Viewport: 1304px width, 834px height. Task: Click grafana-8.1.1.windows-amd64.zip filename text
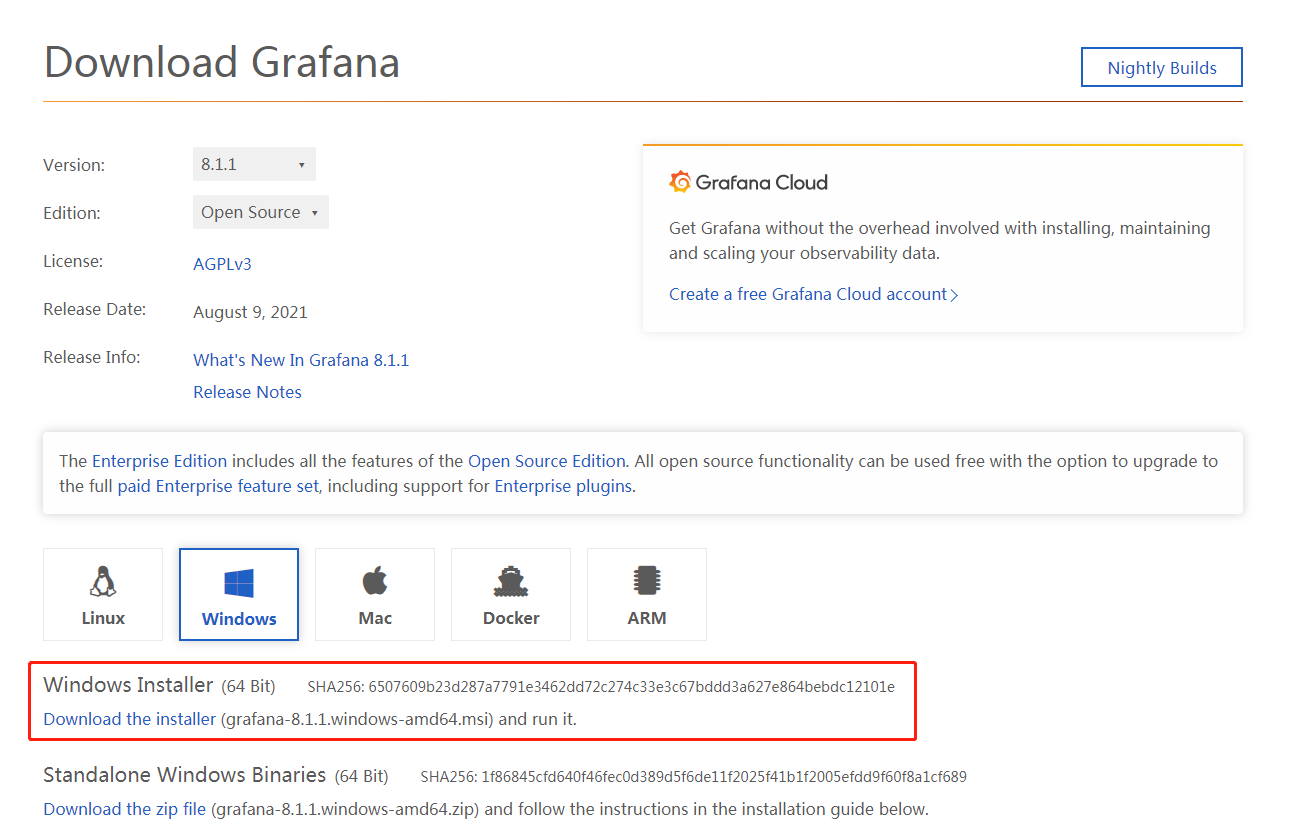point(346,809)
